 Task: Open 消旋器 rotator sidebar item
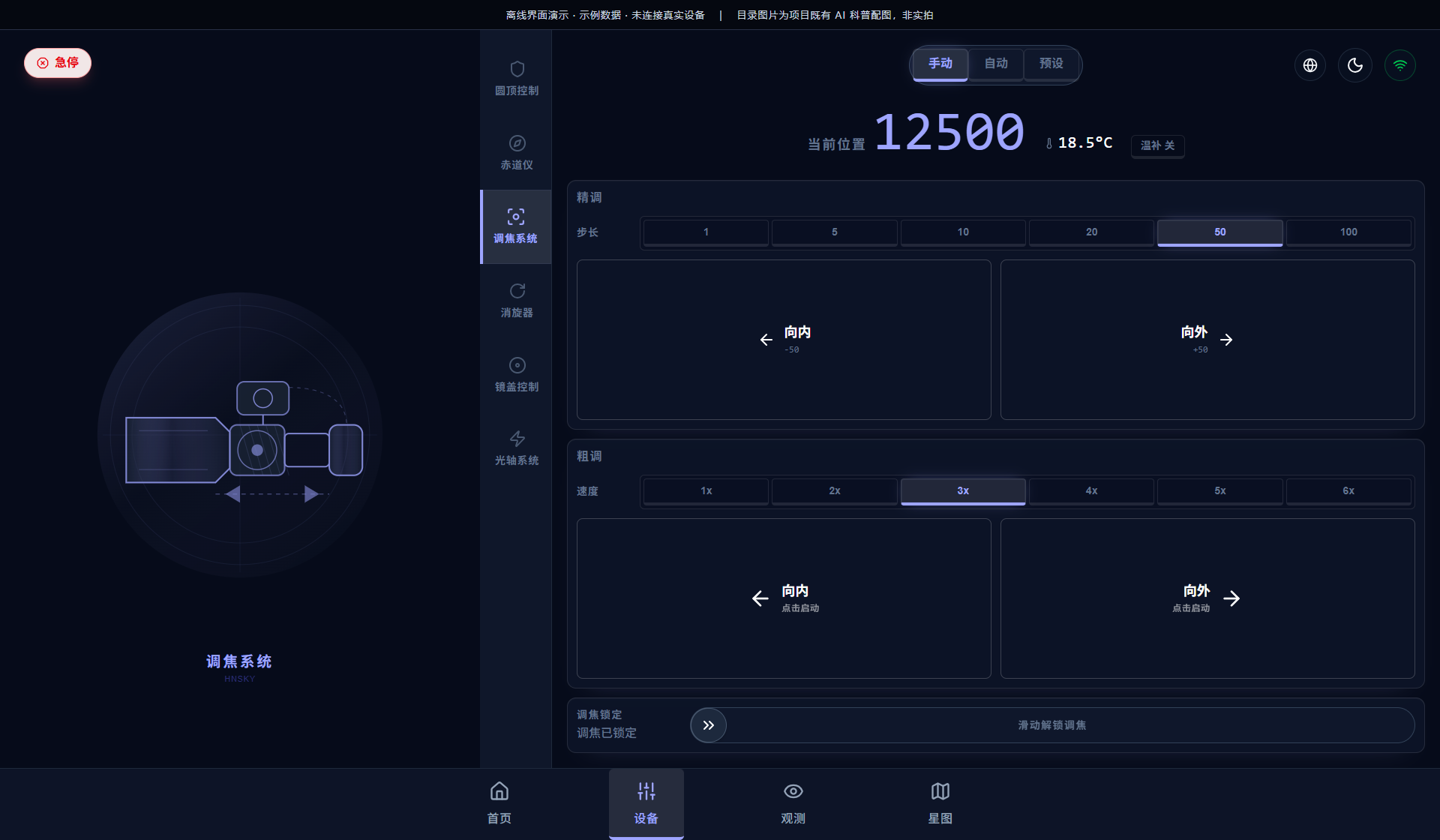click(x=517, y=301)
